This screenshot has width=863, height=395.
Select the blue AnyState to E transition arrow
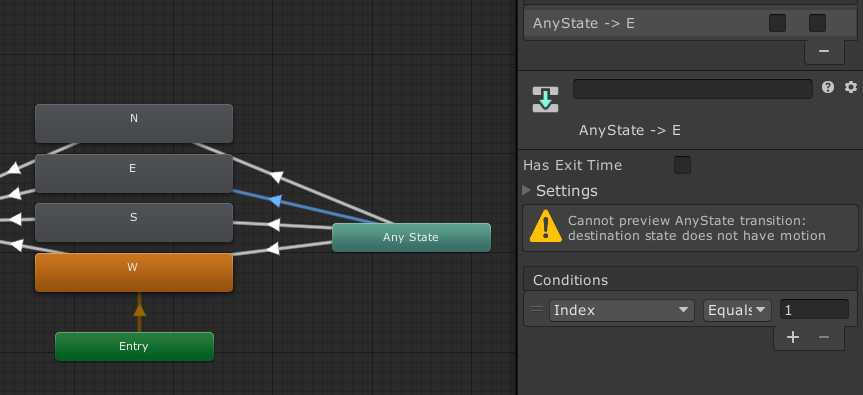pyautogui.click(x=276, y=201)
